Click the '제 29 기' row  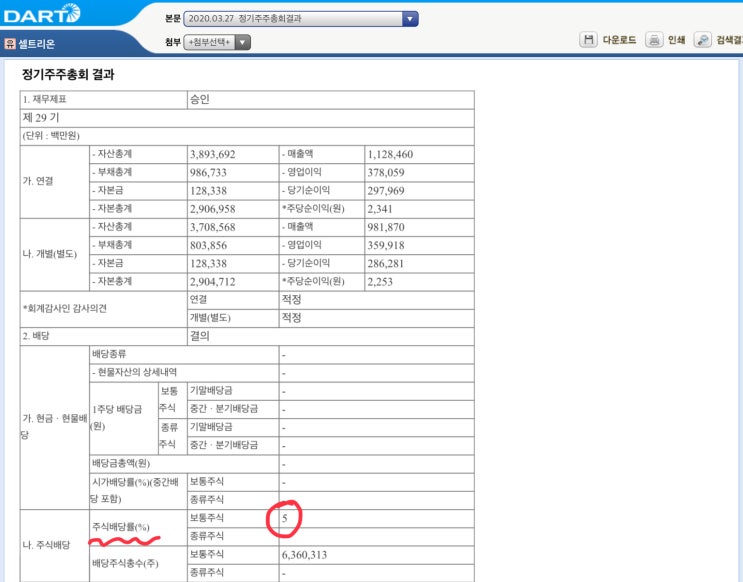click(x=247, y=118)
